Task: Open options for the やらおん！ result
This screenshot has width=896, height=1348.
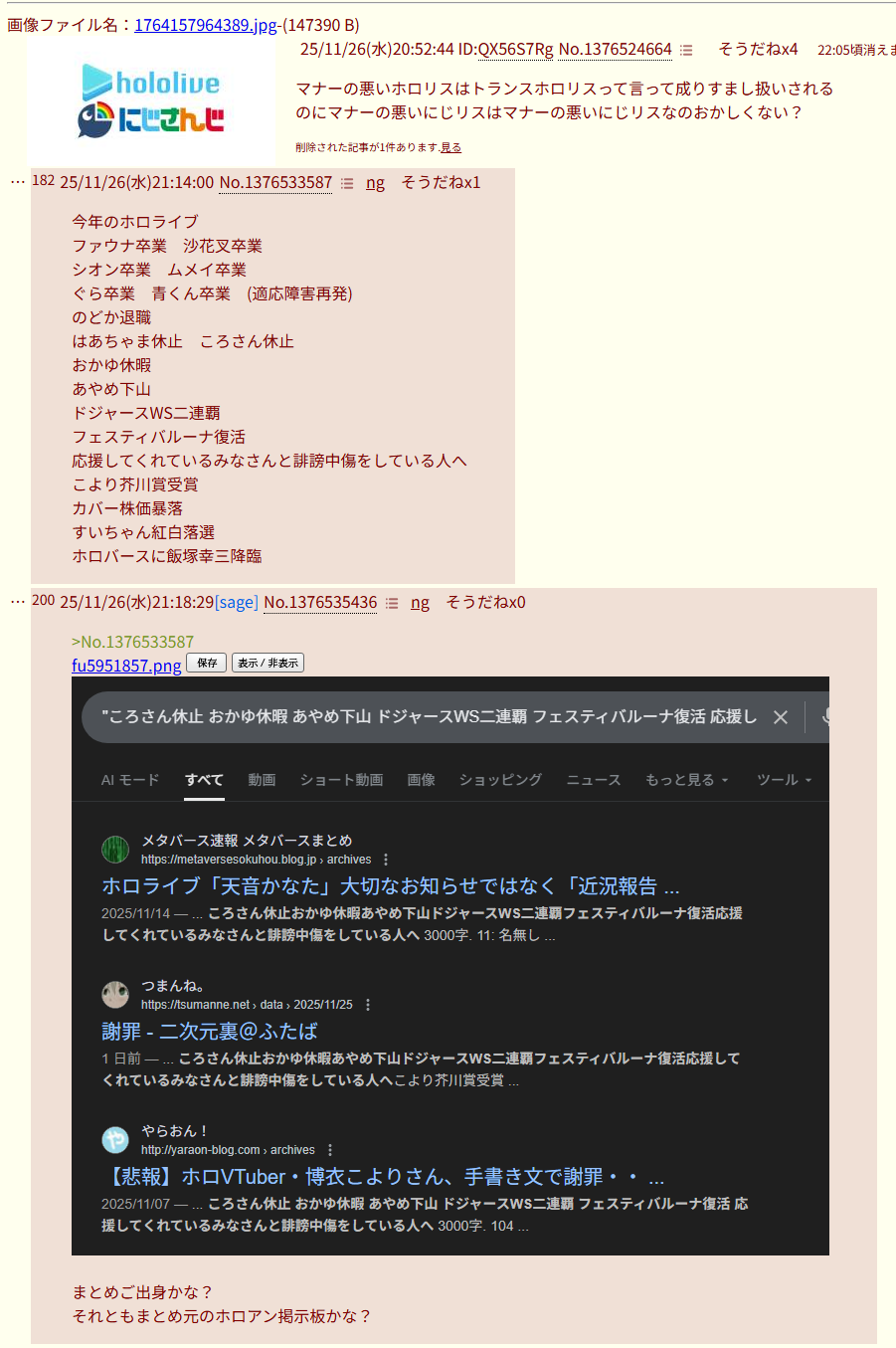Action: (x=330, y=1150)
